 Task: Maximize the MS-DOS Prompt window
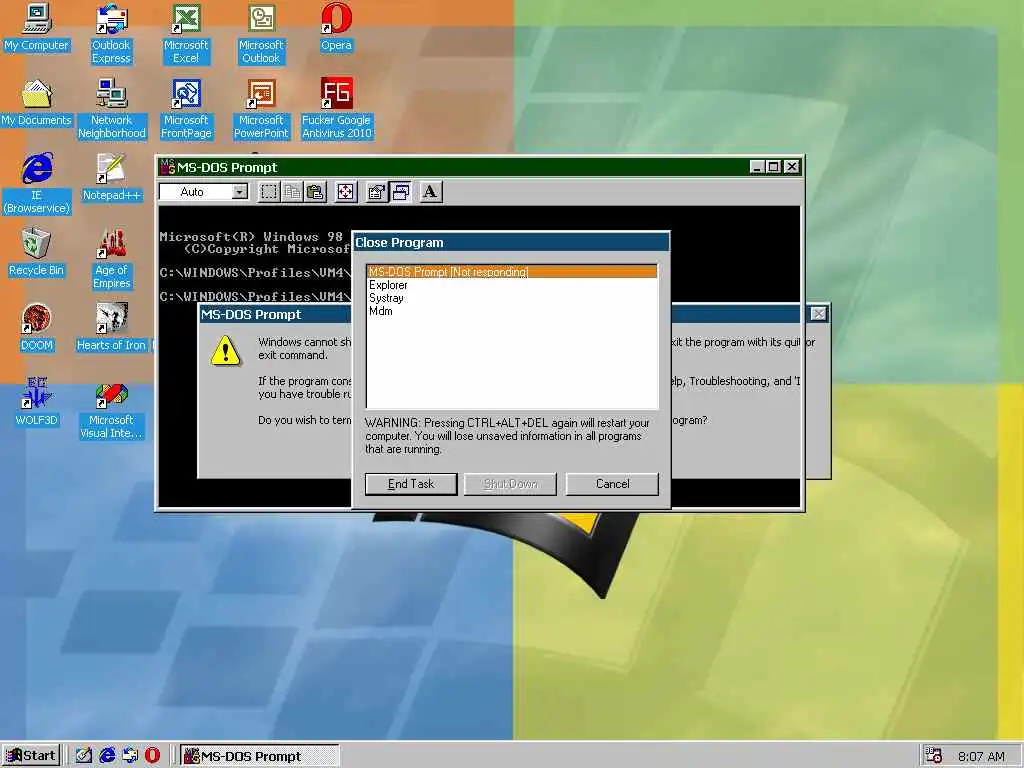pos(773,167)
